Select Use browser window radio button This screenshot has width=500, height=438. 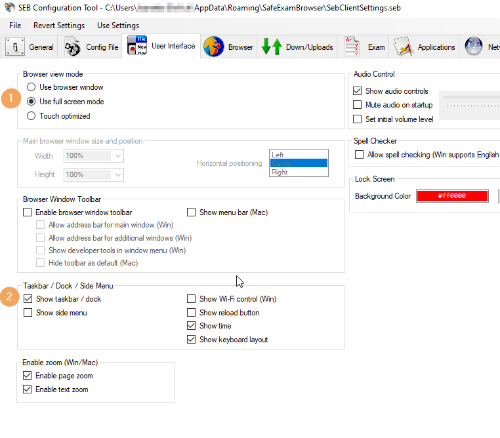[31, 87]
